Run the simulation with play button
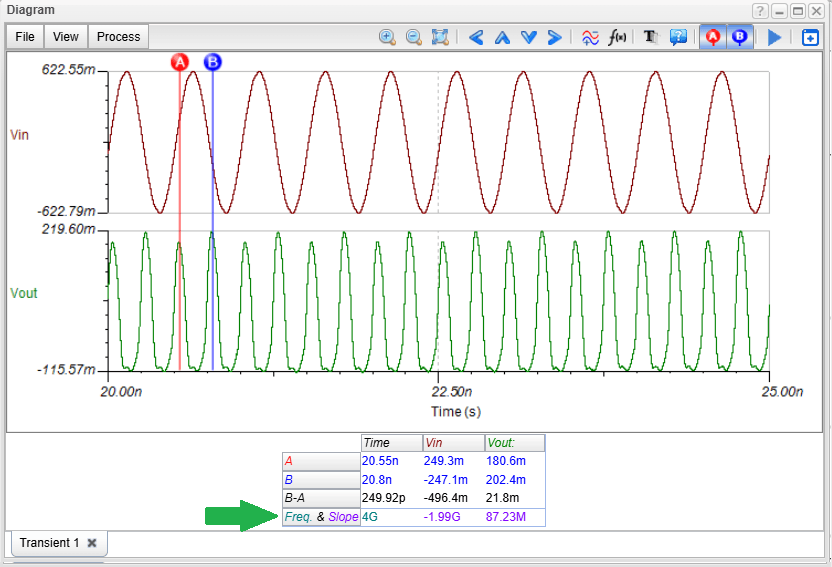The image size is (832, 567). (774, 37)
